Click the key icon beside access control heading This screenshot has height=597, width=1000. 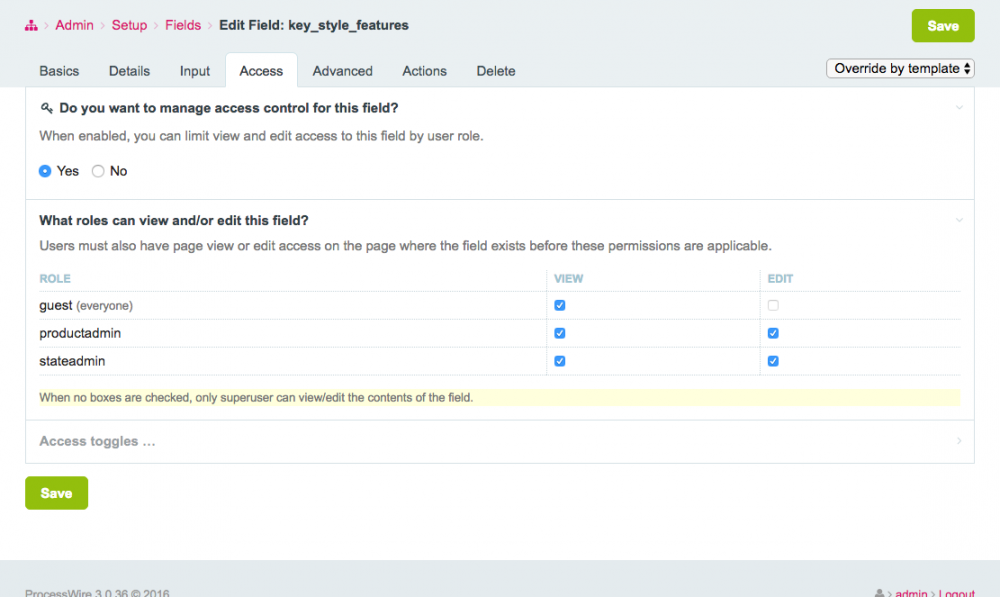(46, 107)
